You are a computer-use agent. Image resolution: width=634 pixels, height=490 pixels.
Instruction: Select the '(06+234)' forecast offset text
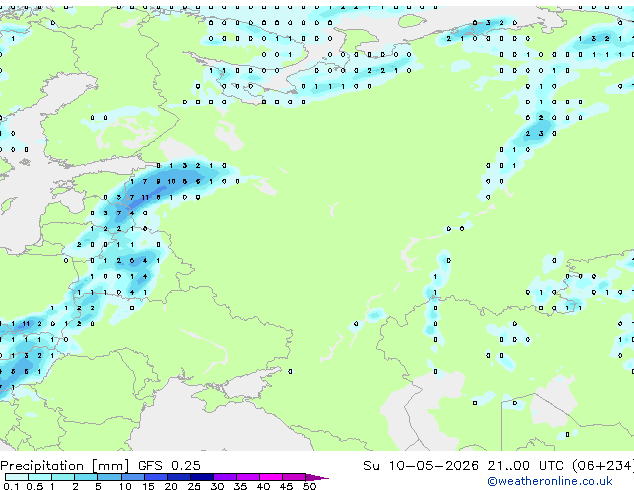[603, 465]
